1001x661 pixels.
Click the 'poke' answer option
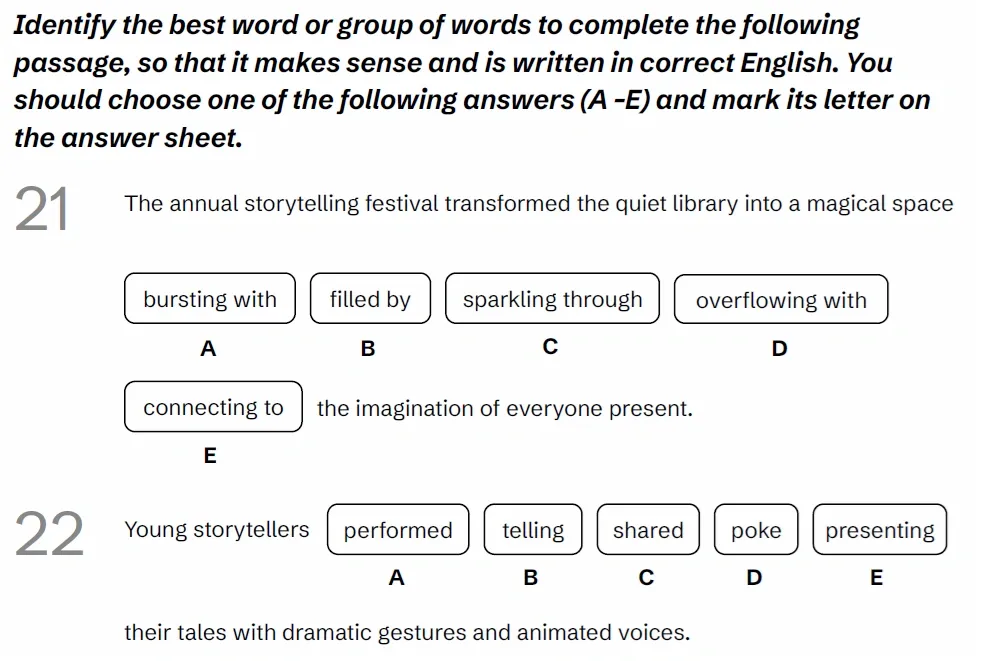pos(756,530)
